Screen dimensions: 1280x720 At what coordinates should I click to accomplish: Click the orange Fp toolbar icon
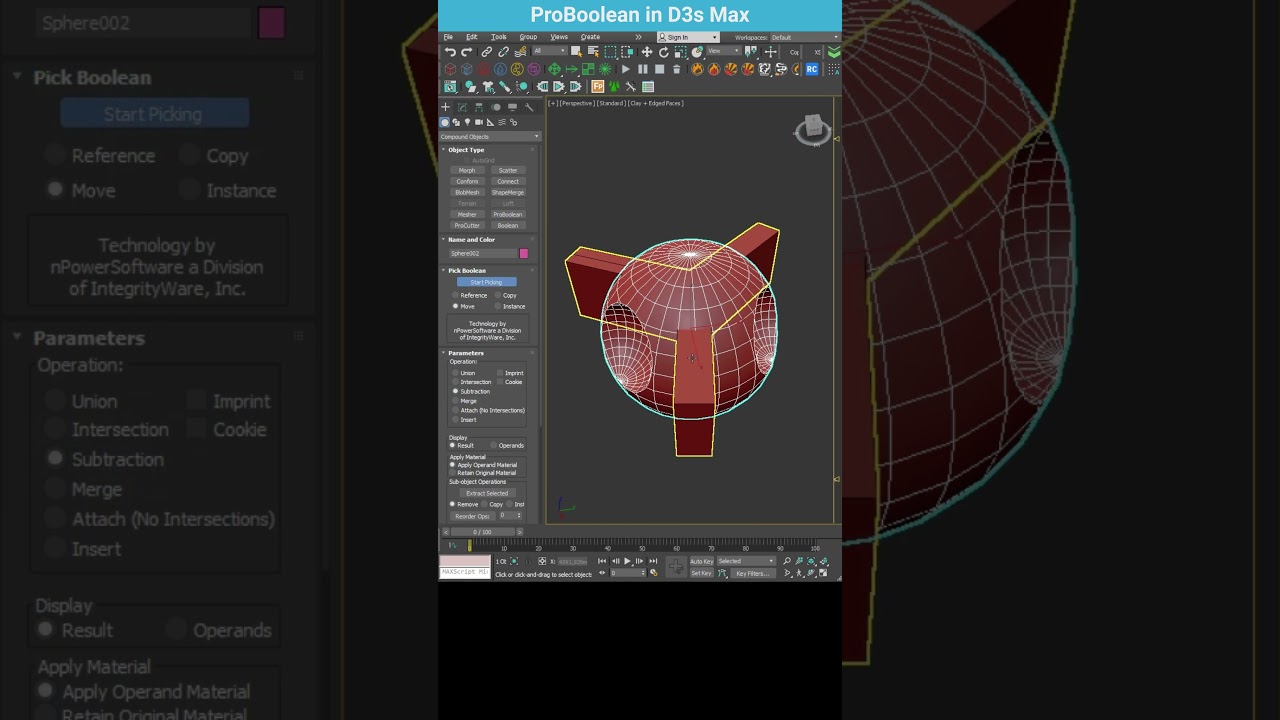598,87
